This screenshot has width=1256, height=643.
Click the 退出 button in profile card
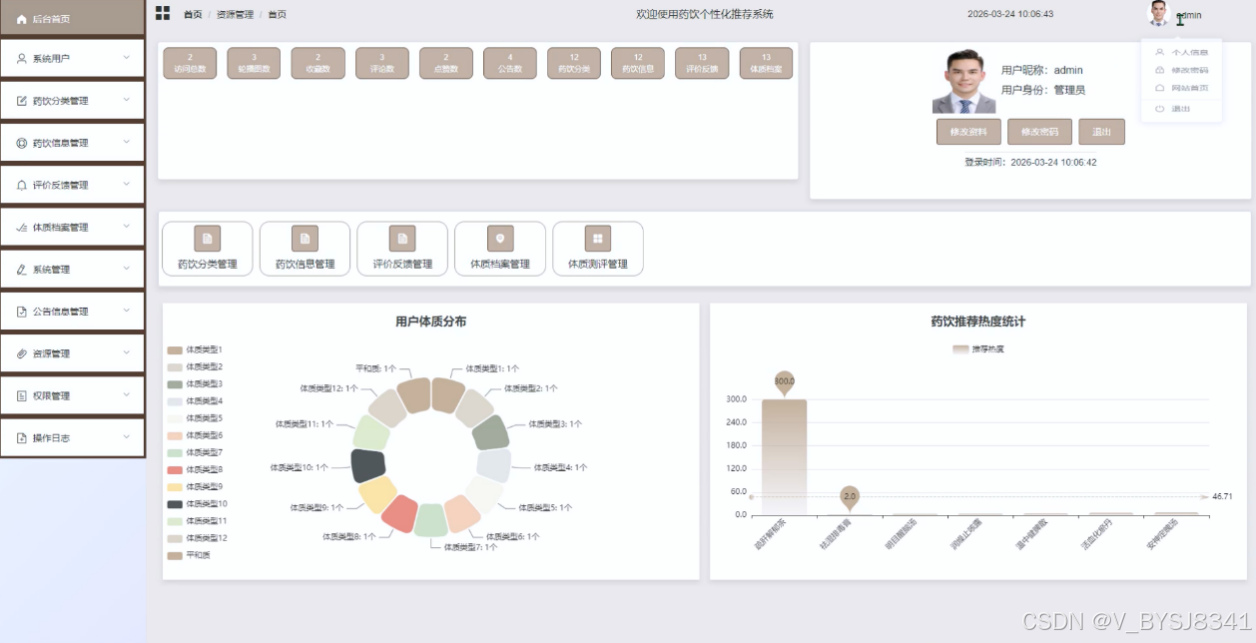point(1102,132)
